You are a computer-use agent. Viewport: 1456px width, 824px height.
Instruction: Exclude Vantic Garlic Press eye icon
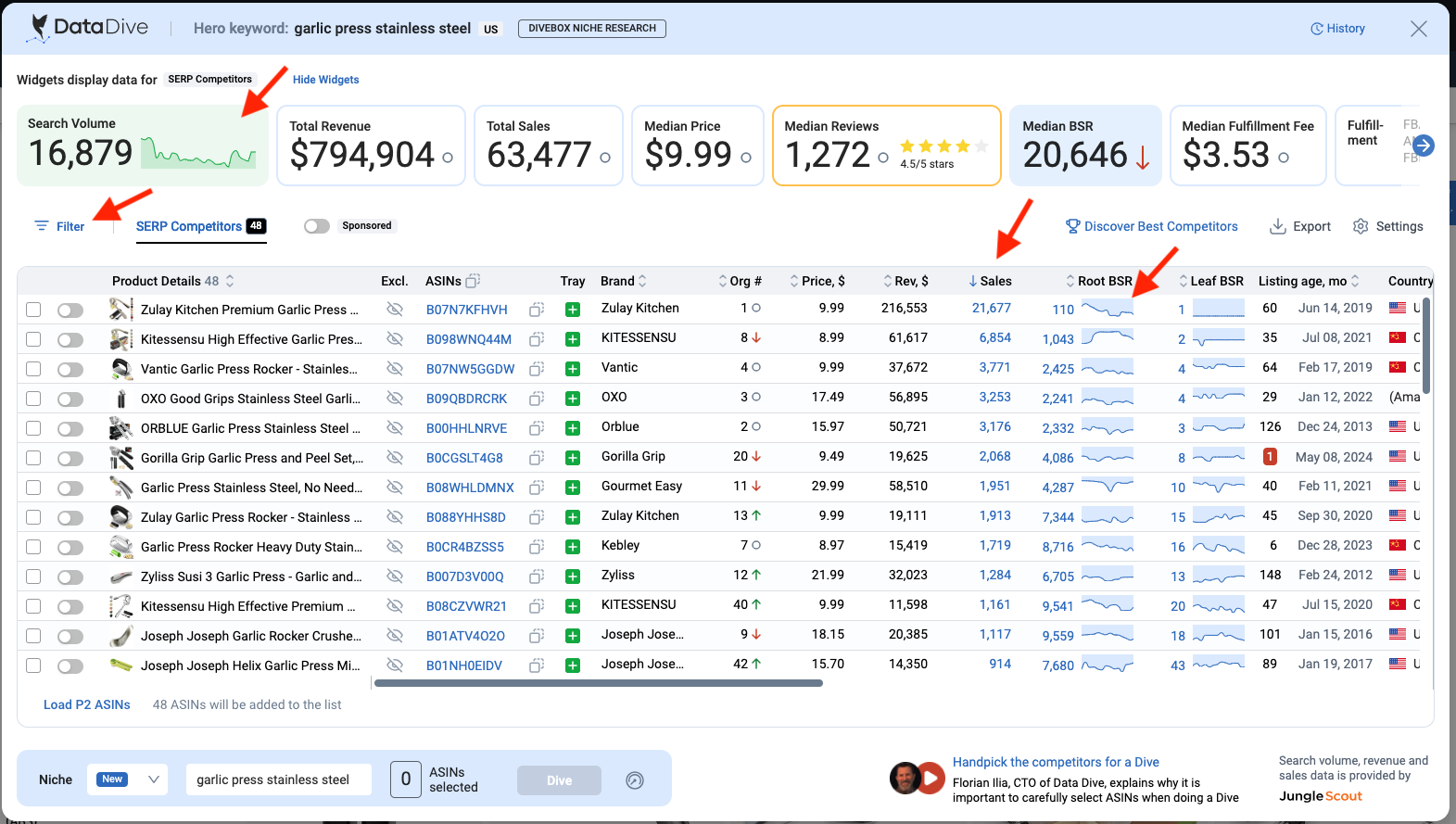[395, 368]
